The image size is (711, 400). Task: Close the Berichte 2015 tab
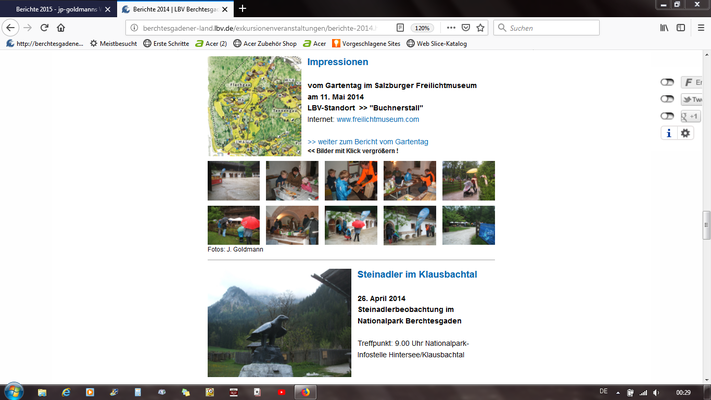click(x=107, y=9)
